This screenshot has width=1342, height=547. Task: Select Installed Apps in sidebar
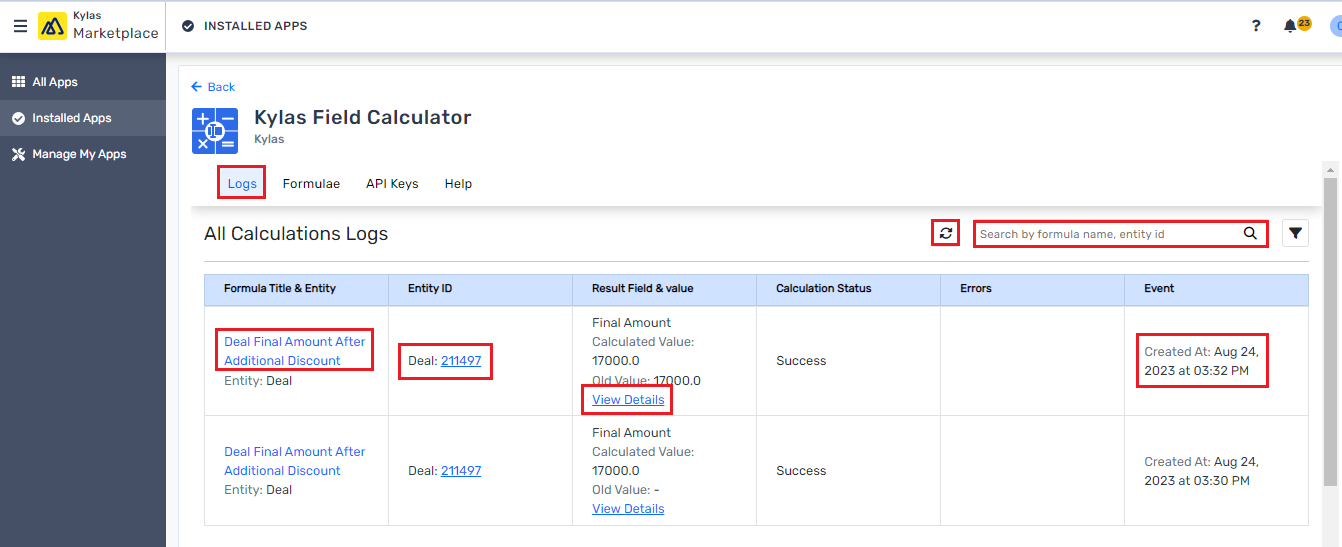pyautogui.click(x=71, y=118)
